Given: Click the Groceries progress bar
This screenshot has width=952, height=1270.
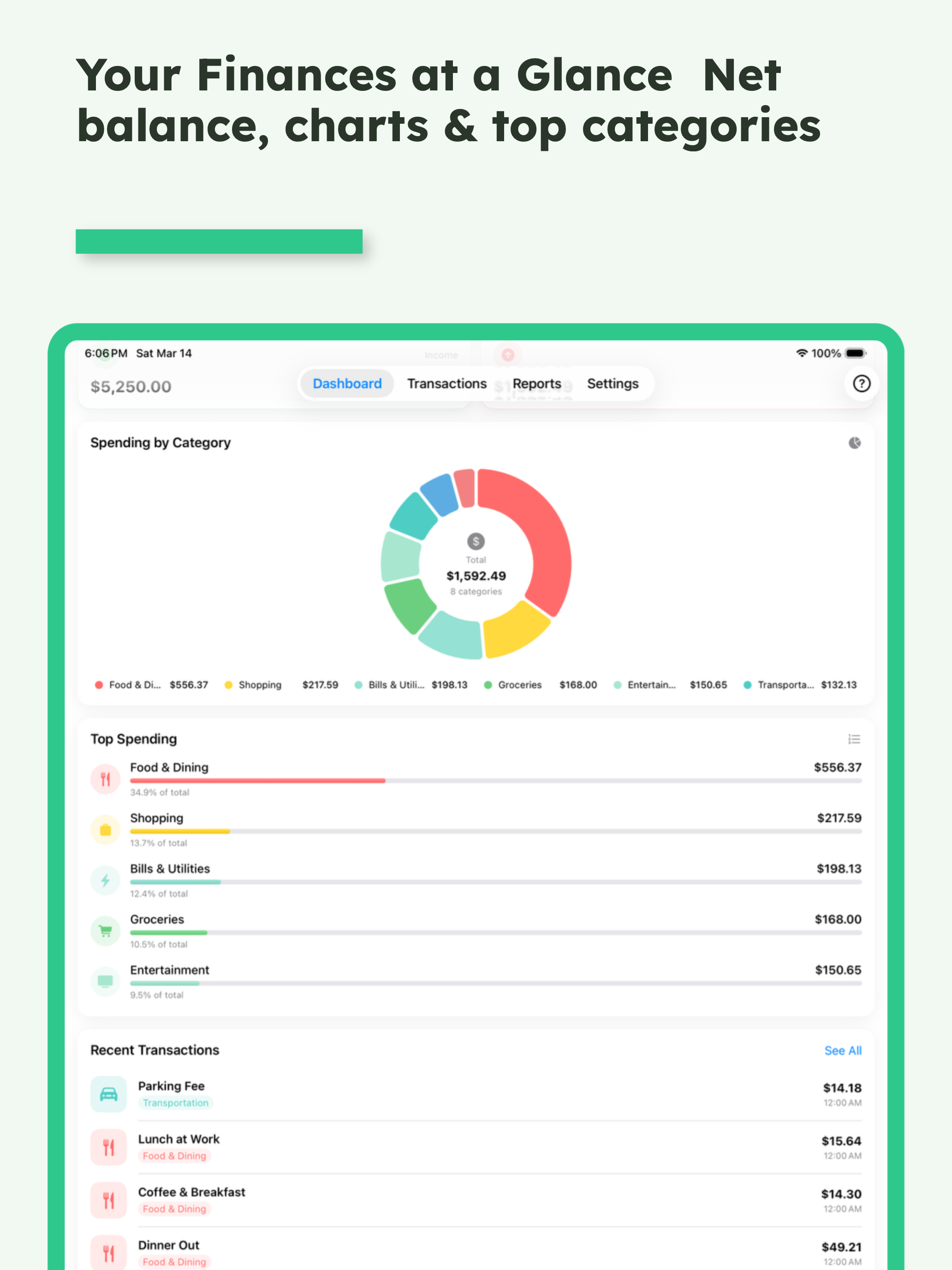Looking at the screenshot, I should 495,932.
